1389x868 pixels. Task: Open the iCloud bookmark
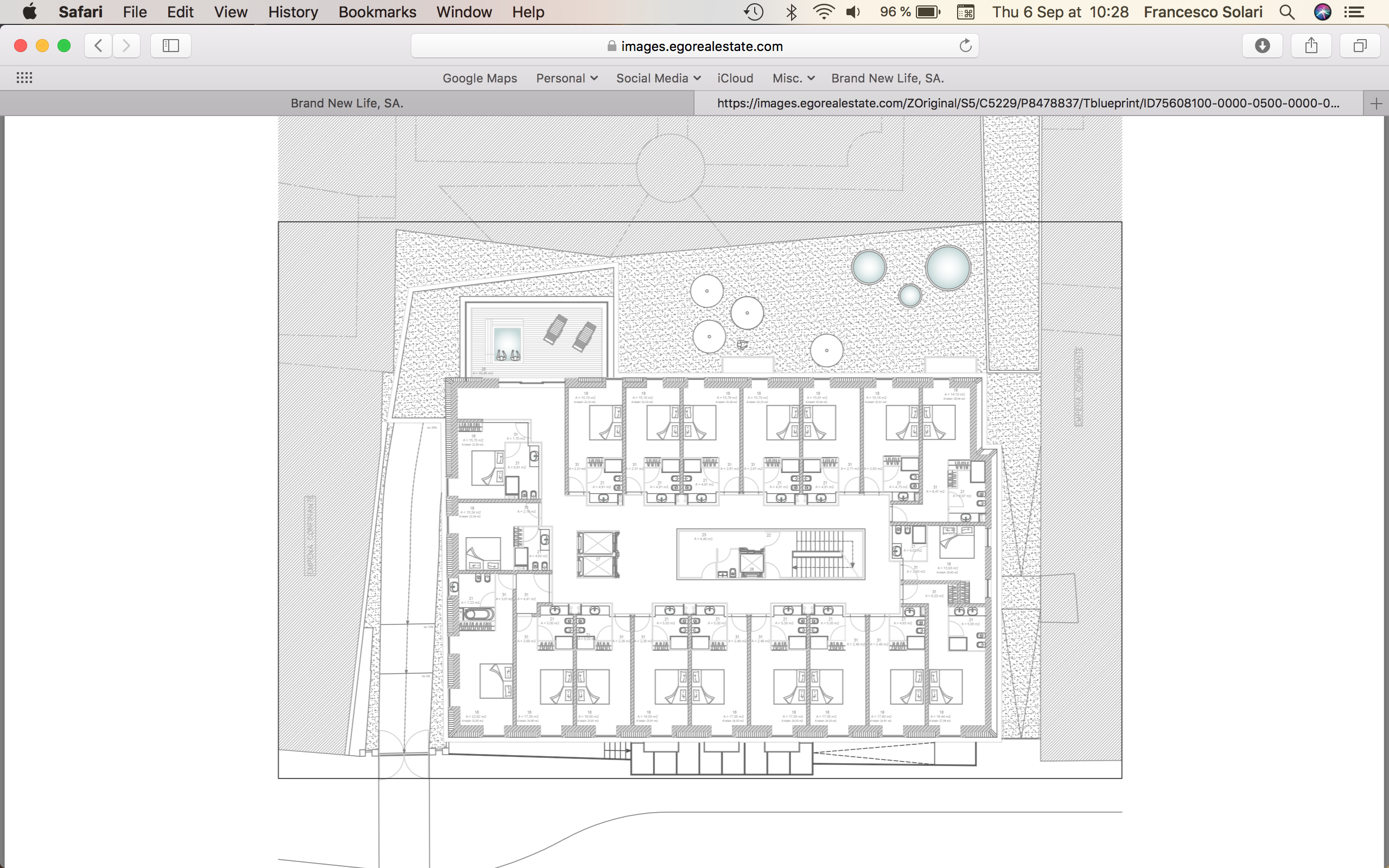click(x=735, y=78)
